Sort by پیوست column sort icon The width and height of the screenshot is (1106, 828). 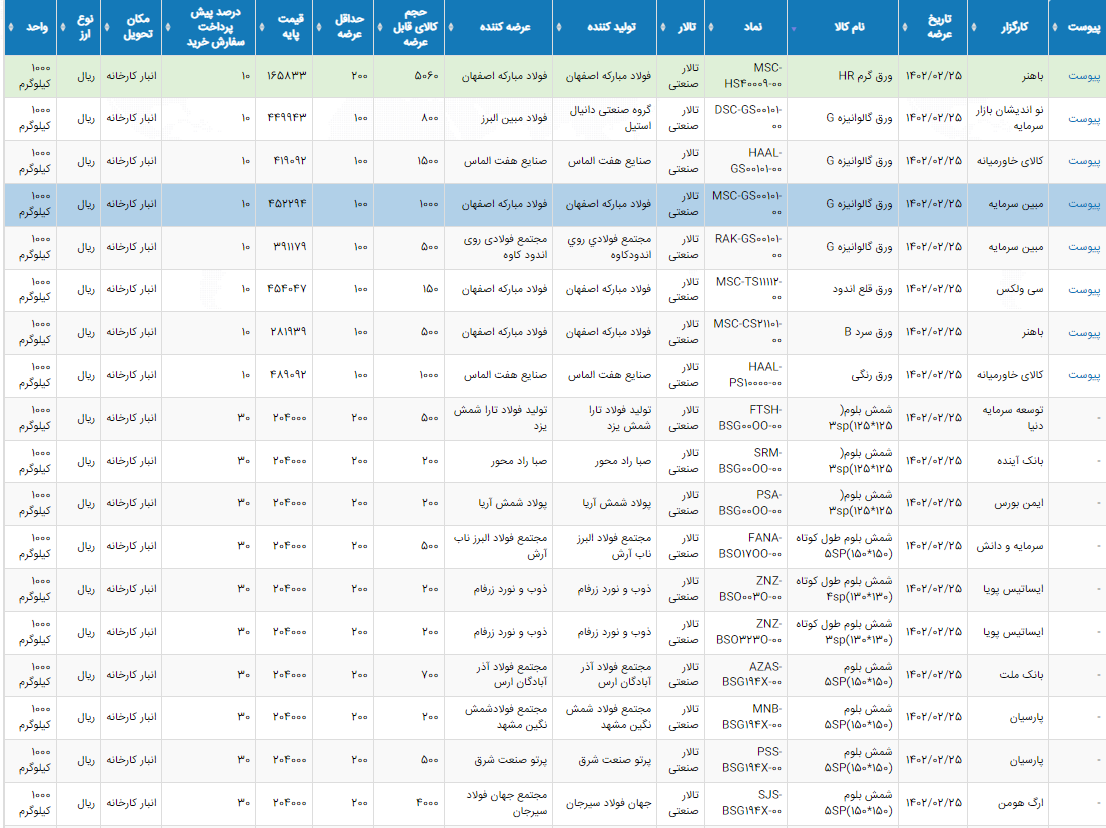click(x=1055, y=28)
